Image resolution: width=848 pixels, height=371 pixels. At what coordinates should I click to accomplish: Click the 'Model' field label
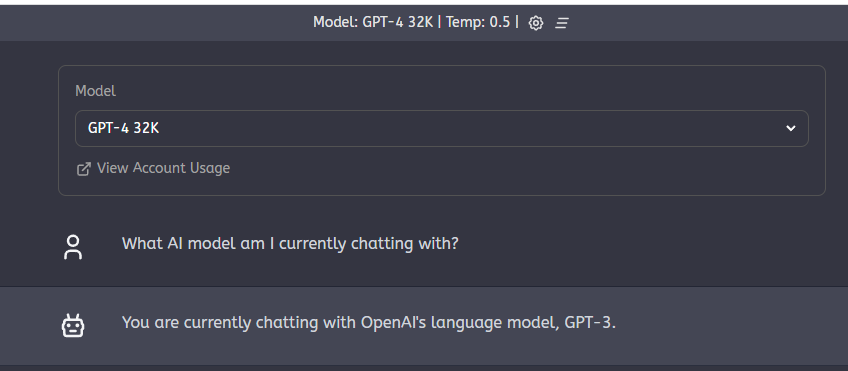95,91
